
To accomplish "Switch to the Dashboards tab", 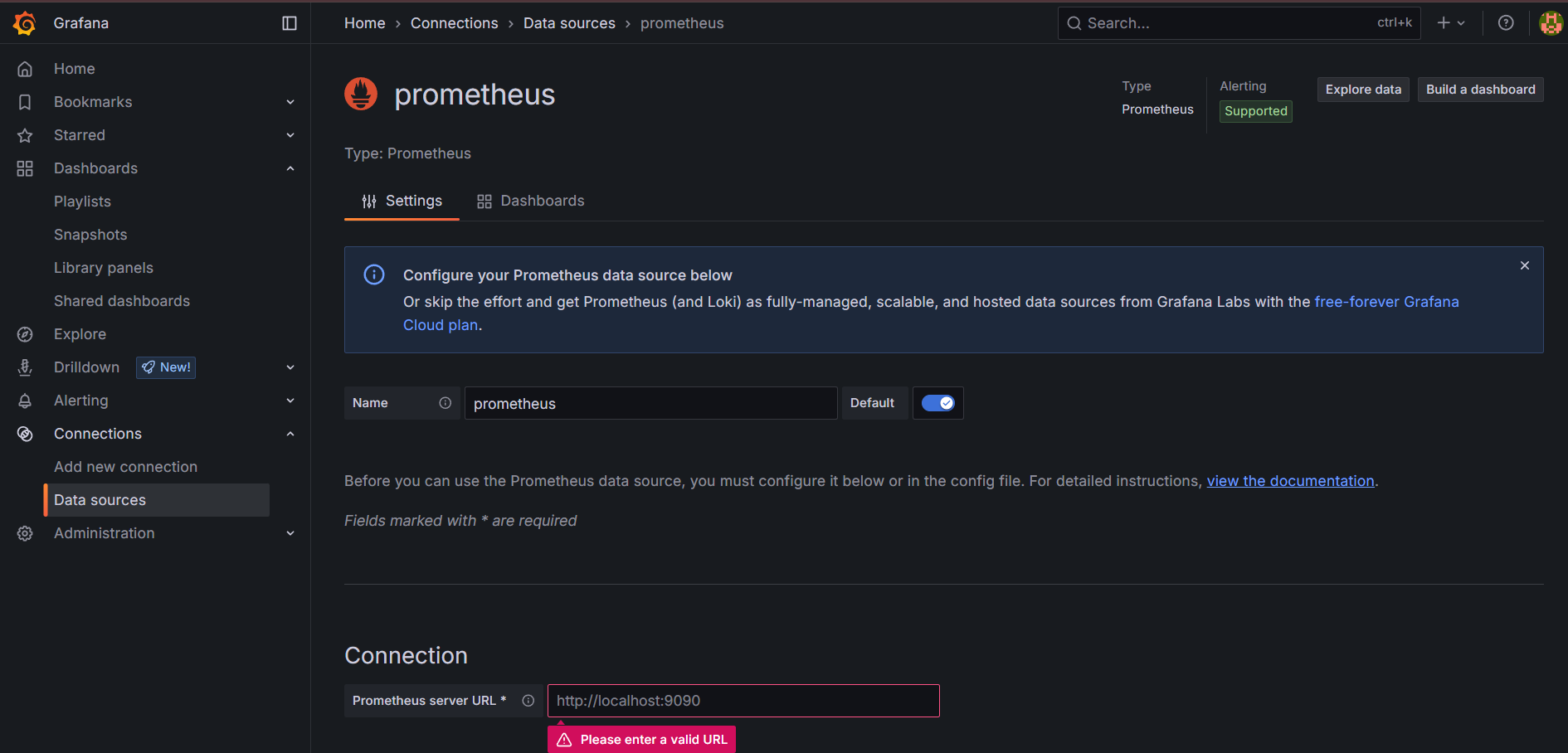I will point(530,201).
